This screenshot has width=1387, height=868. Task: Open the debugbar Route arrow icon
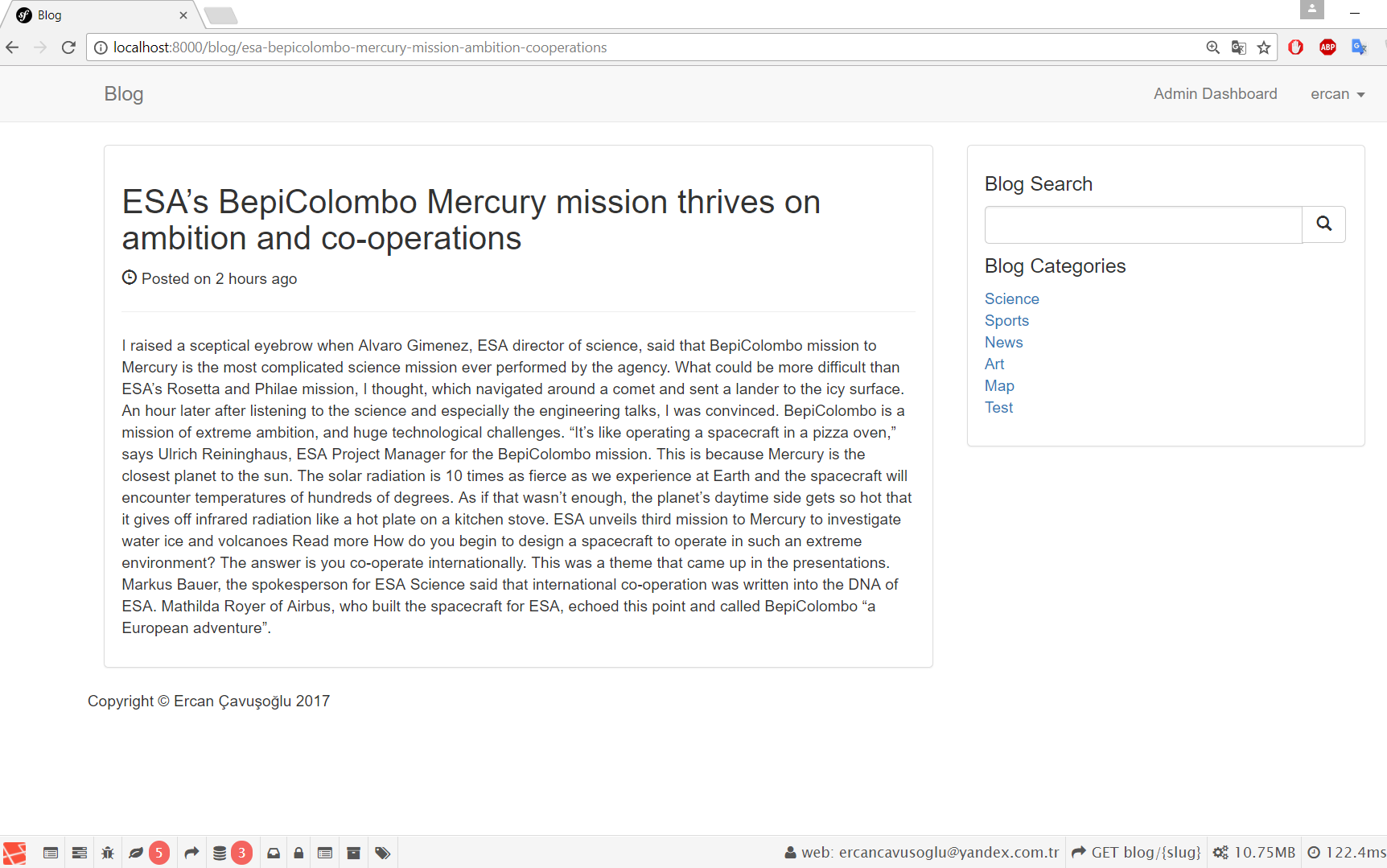pos(191,853)
